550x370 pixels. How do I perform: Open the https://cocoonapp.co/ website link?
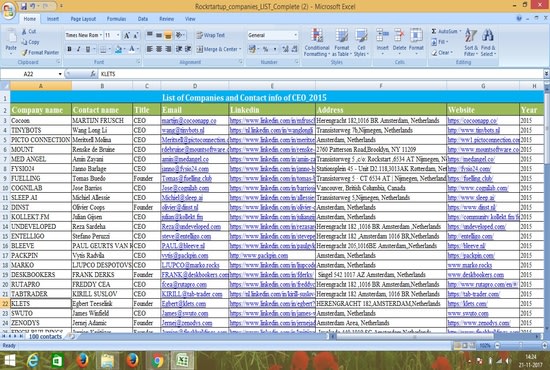[472, 120]
